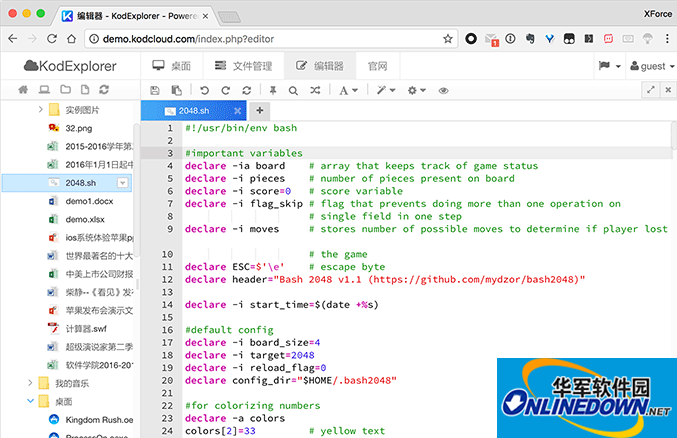This screenshot has width=677, height=438.
Task: Click the black circle extension icon
Action: [x=471, y=39]
